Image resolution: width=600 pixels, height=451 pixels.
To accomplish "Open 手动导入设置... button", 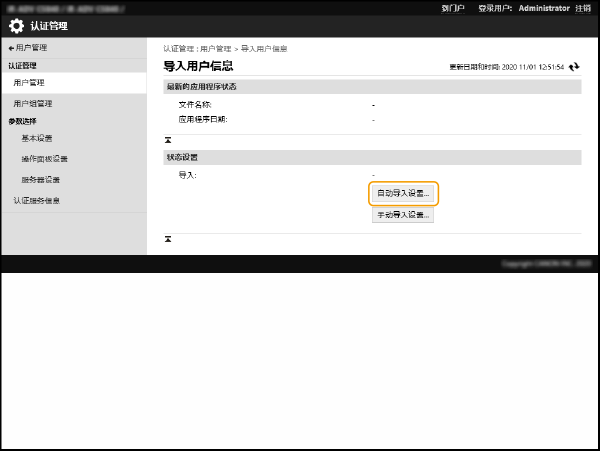I will tap(402, 215).
